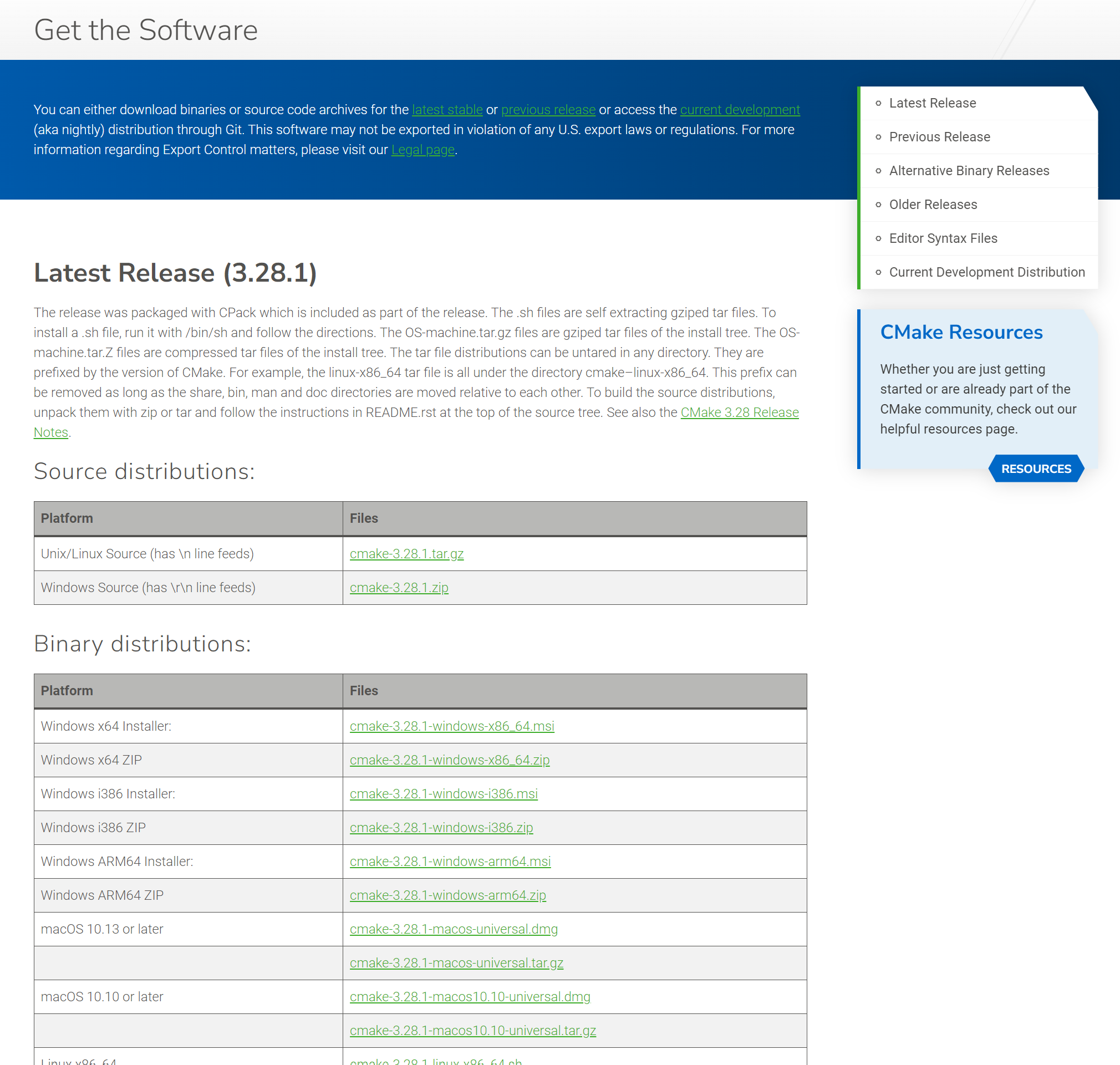Click 'Windows ARM64 ZIP' cell
This screenshot has width=1120, height=1065.
pos(188,895)
